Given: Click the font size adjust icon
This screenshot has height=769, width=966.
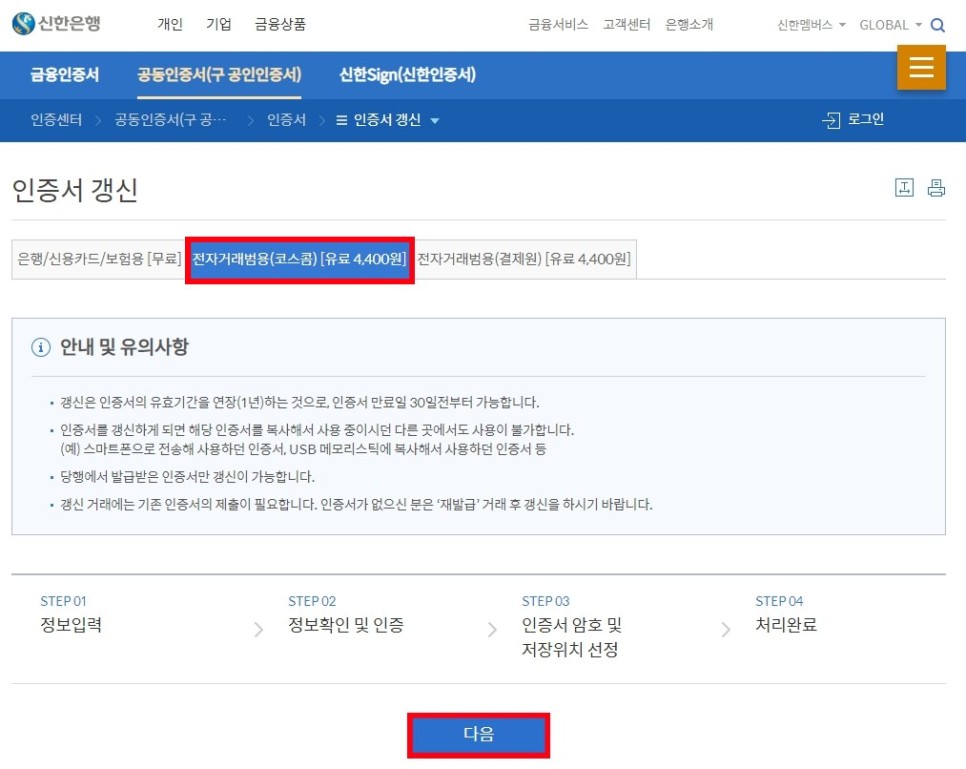Looking at the screenshot, I should (x=904, y=187).
